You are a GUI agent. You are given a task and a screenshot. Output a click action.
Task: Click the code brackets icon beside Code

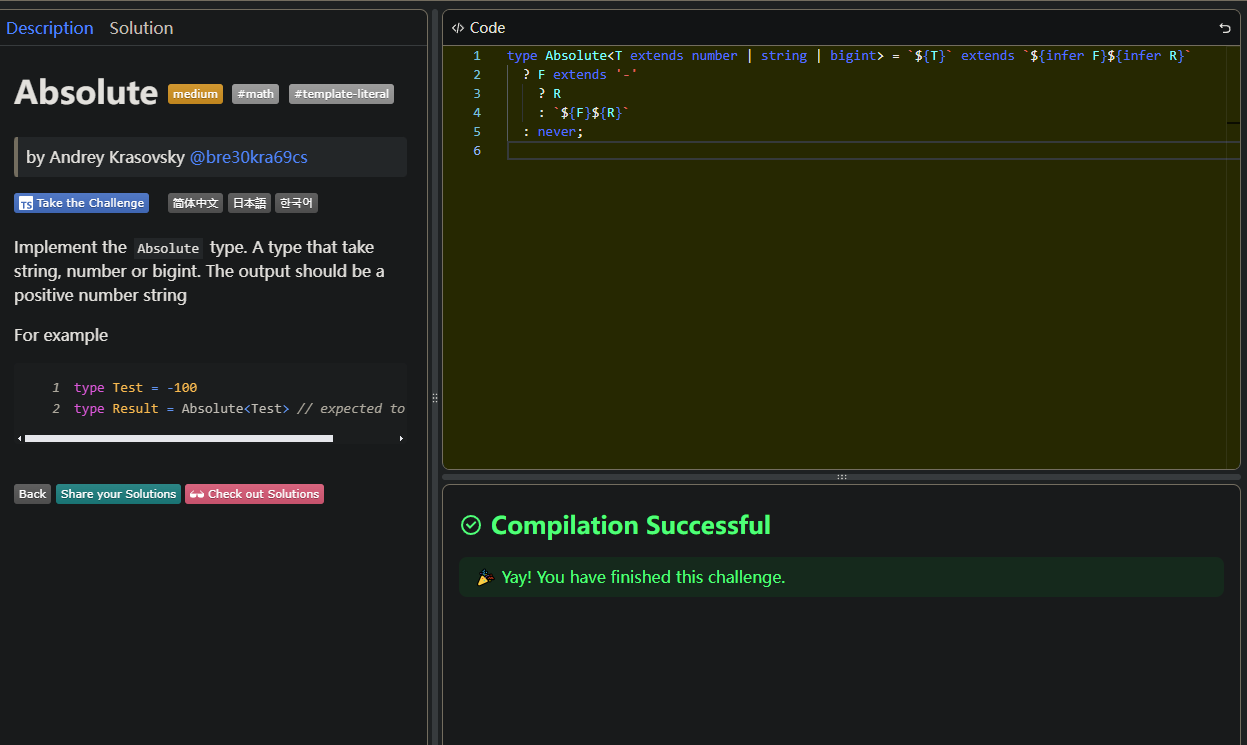pyautogui.click(x=457, y=28)
